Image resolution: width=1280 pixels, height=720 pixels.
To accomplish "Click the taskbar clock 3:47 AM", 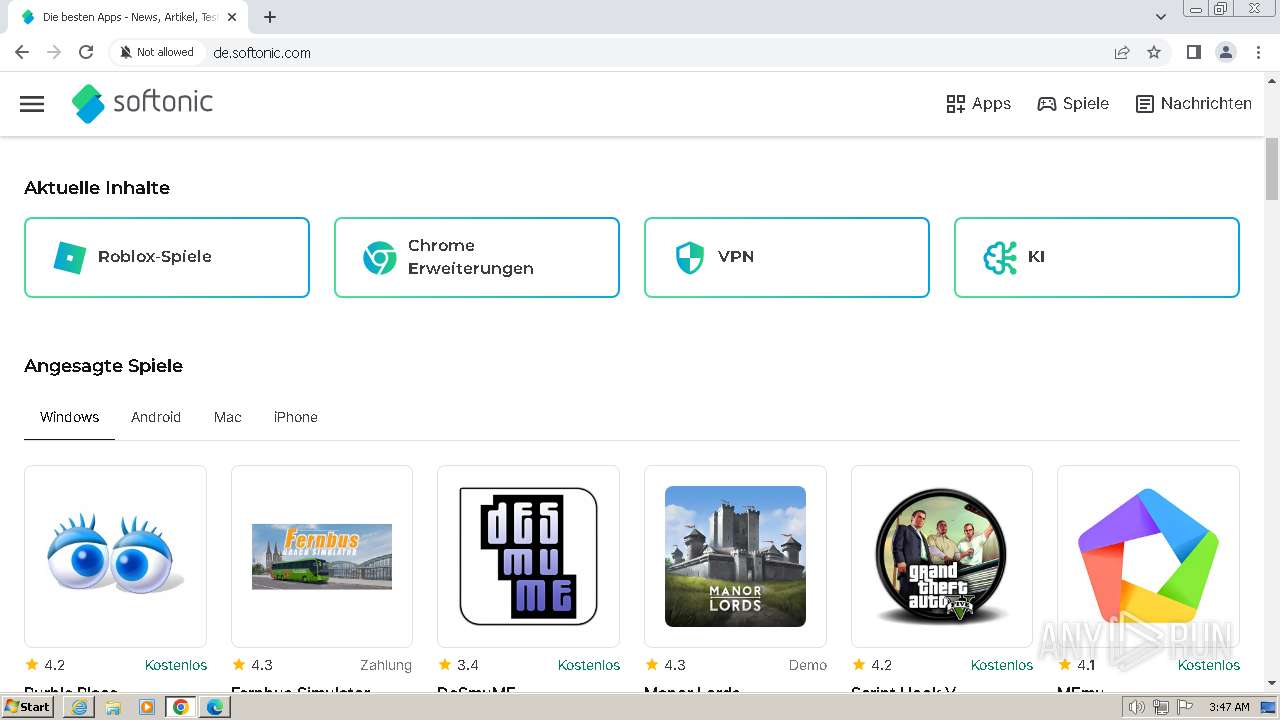I will pos(1229,707).
